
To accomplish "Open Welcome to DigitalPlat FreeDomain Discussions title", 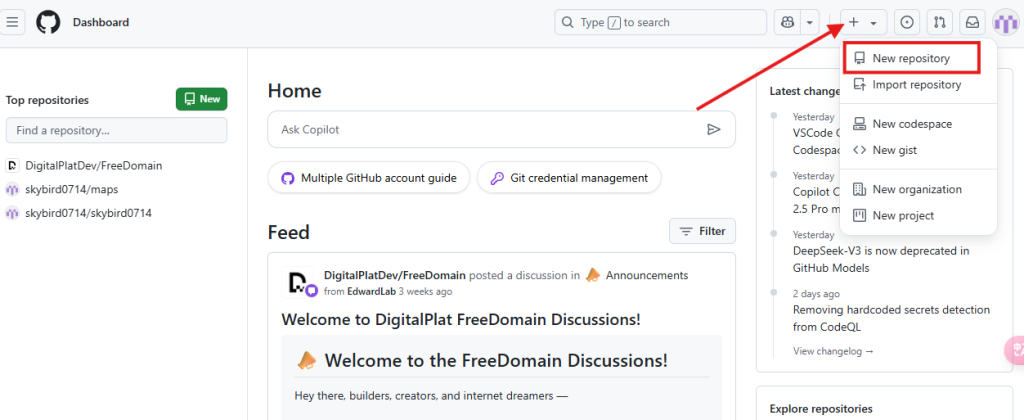I will (x=461, y=319).
